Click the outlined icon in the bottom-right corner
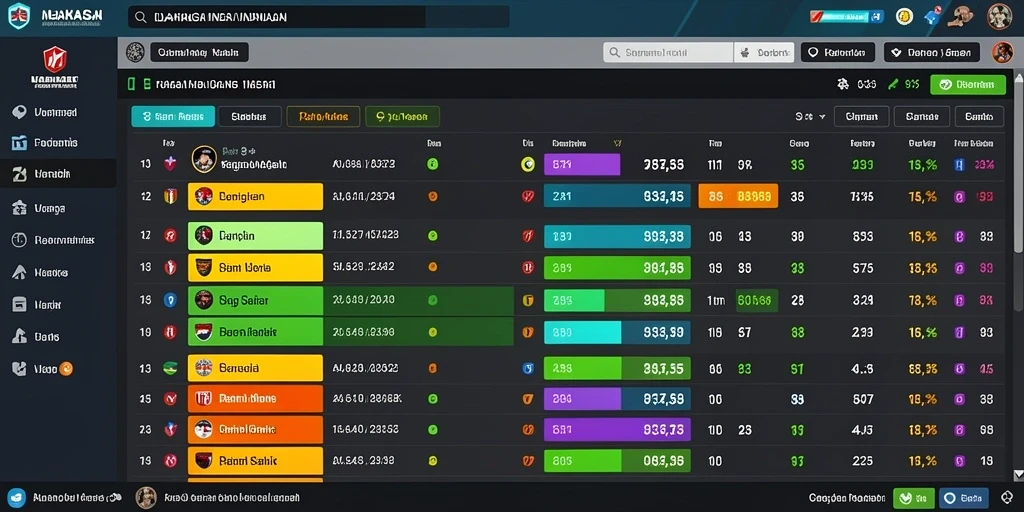The image size is (1024, 512). pyautogui.click(x=1006, y=498)
